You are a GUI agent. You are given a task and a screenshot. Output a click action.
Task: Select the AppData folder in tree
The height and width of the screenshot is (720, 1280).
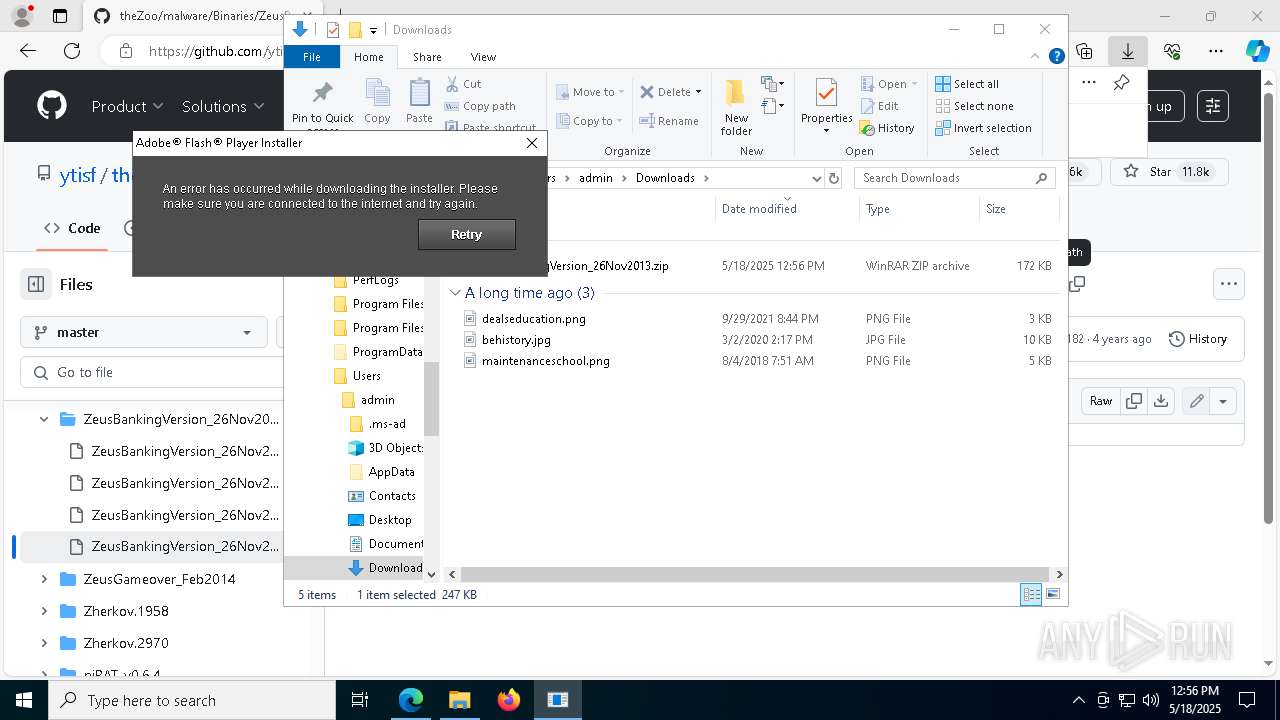click(x=381, y=472)
